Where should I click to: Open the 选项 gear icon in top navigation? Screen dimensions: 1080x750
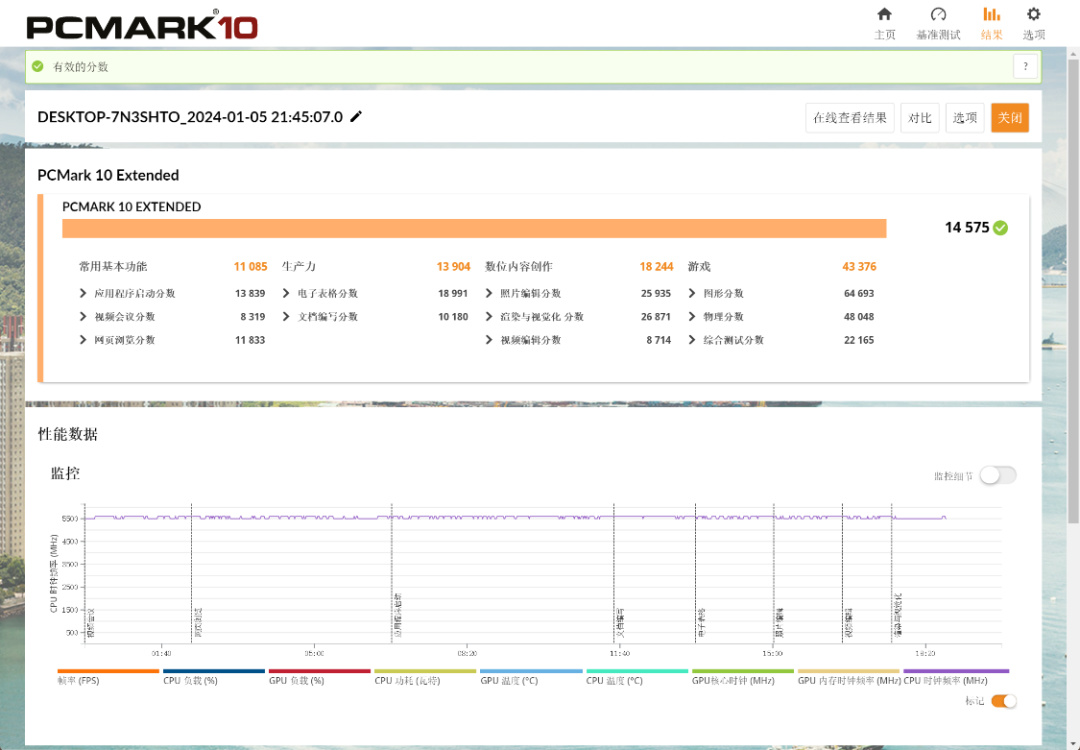1033,14
